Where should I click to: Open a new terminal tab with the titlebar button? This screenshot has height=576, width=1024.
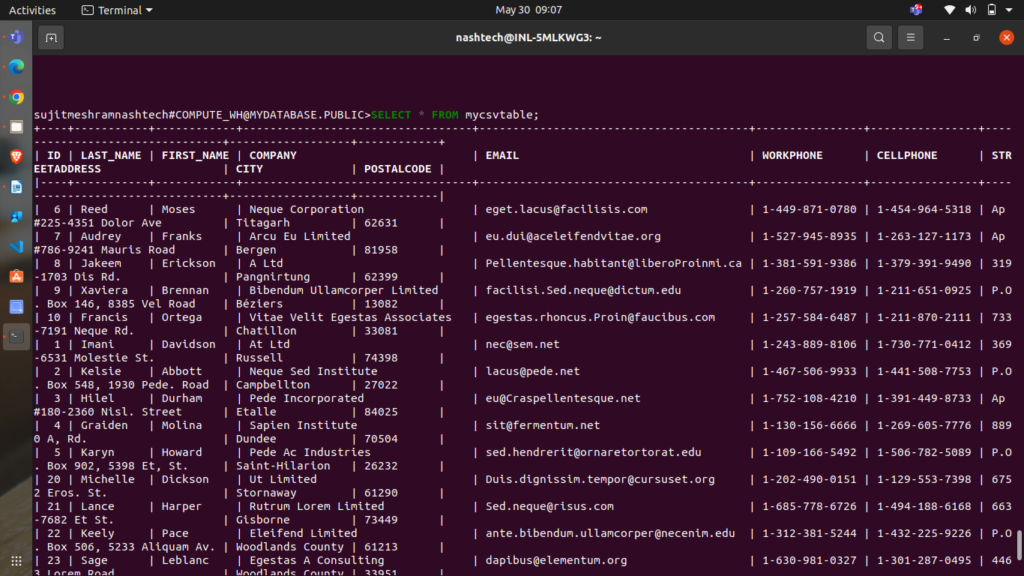point(51,38)
